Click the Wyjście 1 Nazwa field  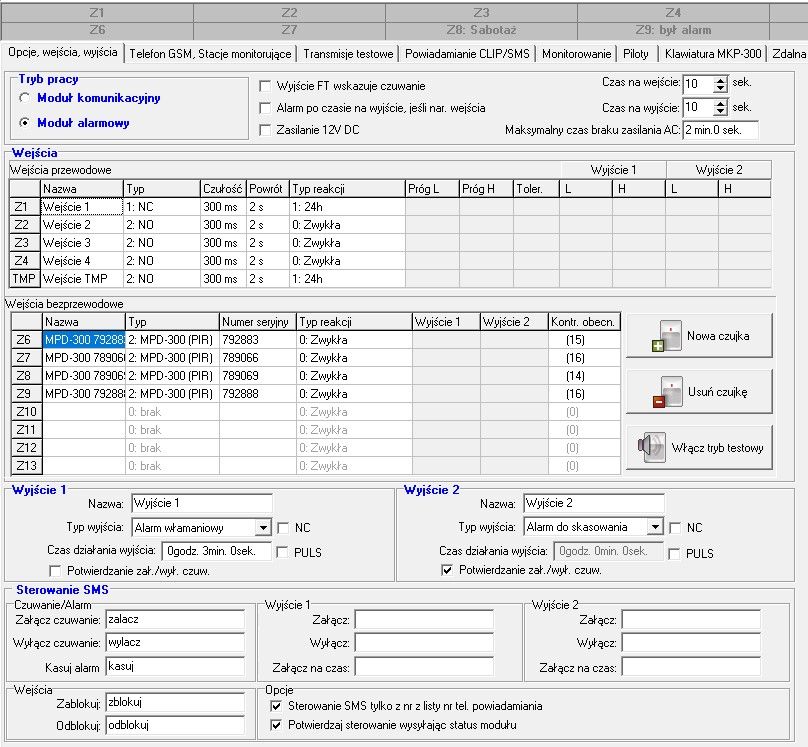(x=202, y=503)
